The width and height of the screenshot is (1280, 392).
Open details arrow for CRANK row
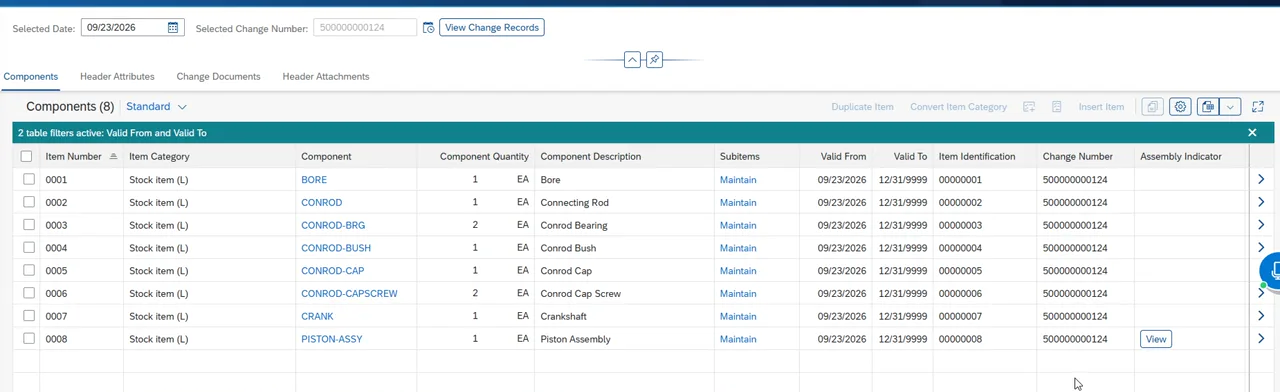coord(1261,316)
